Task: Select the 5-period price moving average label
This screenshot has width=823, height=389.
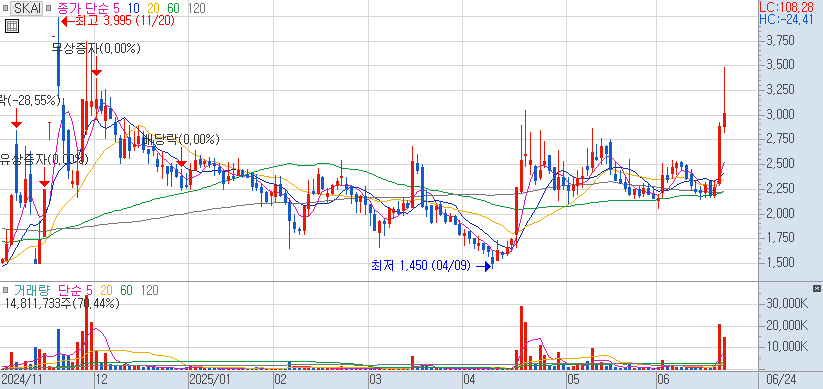Action: pos(117,8)
